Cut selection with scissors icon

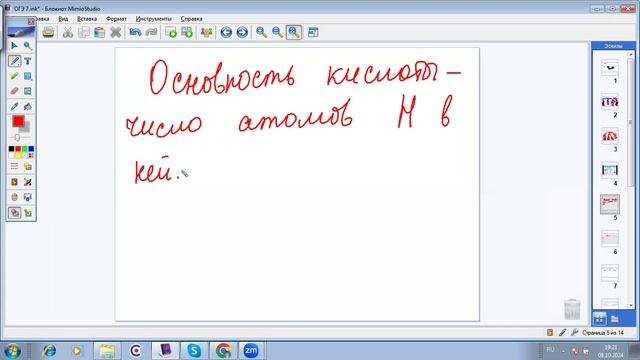[x=68, y=32]
